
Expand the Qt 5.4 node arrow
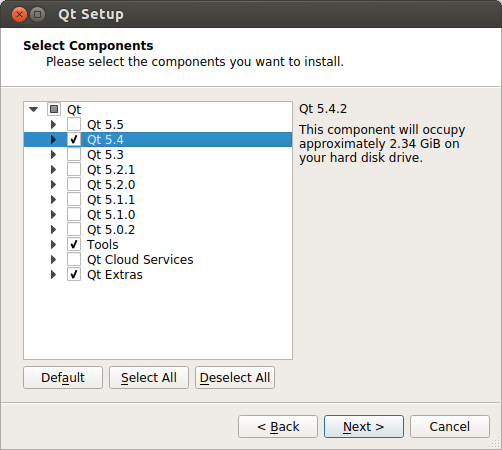pyautogui.click(x=53, y=139)
